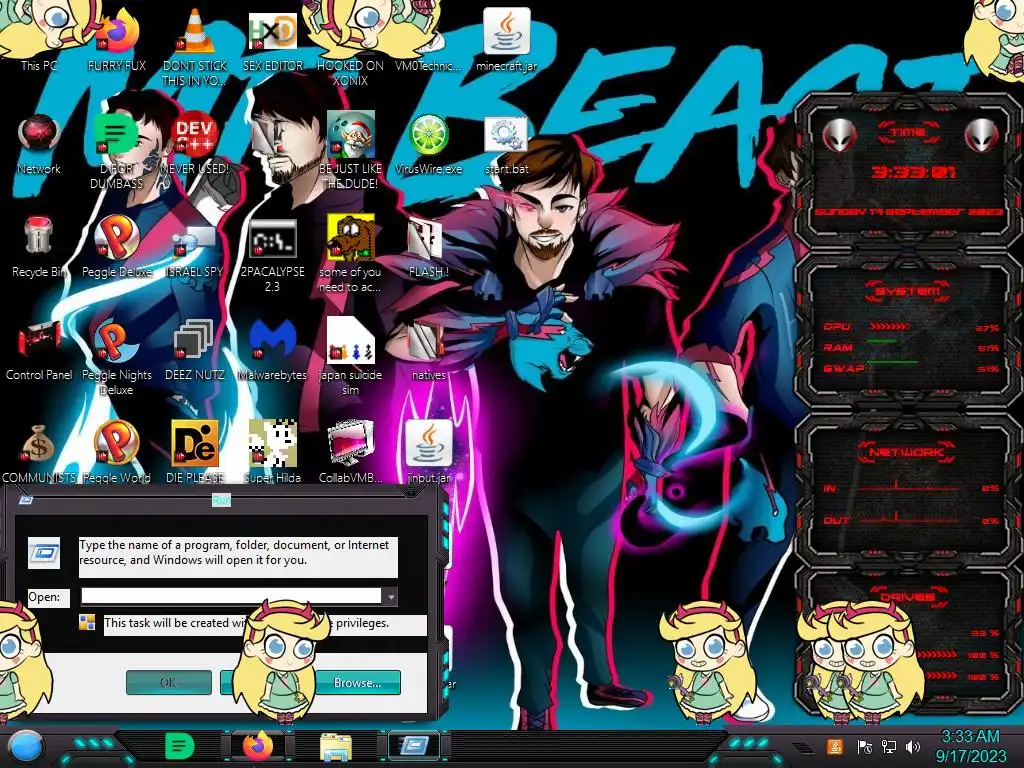This screenshot has height=768, width=1024.
Task: Open the BE JUST LIKE THE DUDE! shortcut
Action: coord(351,150)
